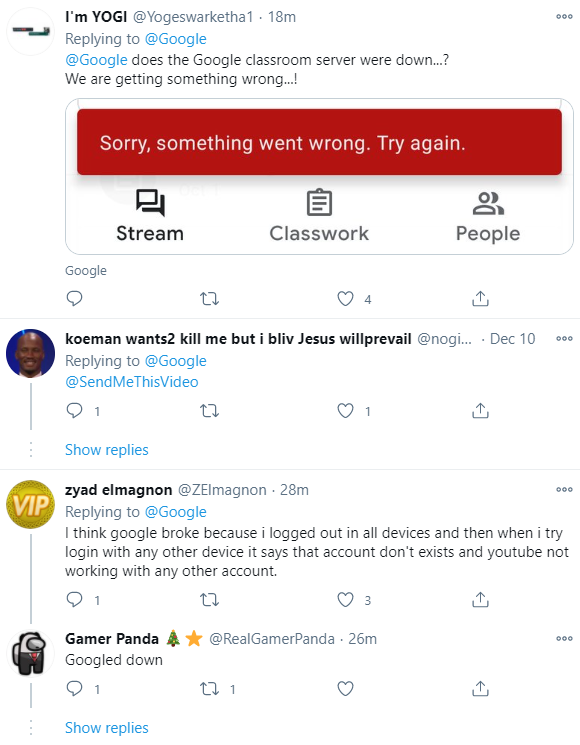The height and width of the screenshot is (745, 580).
Task: Open Gamer Panda's profile avatar
Action: point(30,654)
